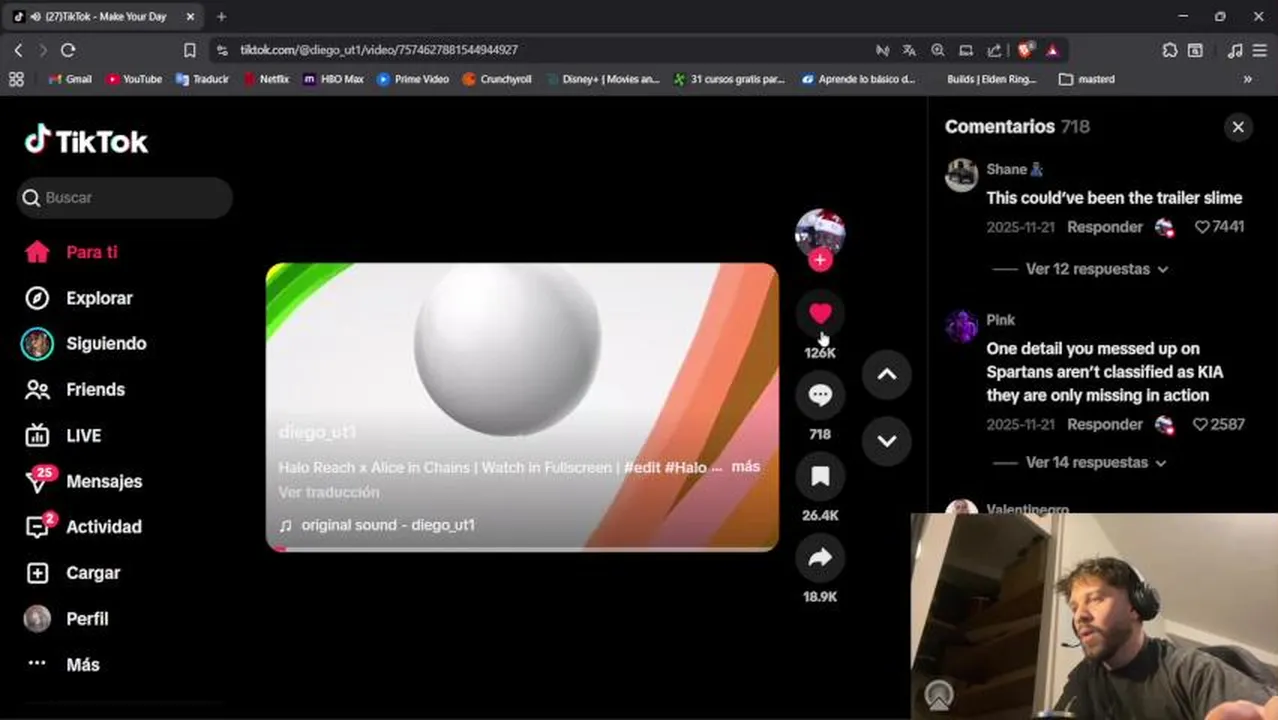Follow creator with the plus badge
Viewport: 1278px width, 720px height.
pos(820,260)
